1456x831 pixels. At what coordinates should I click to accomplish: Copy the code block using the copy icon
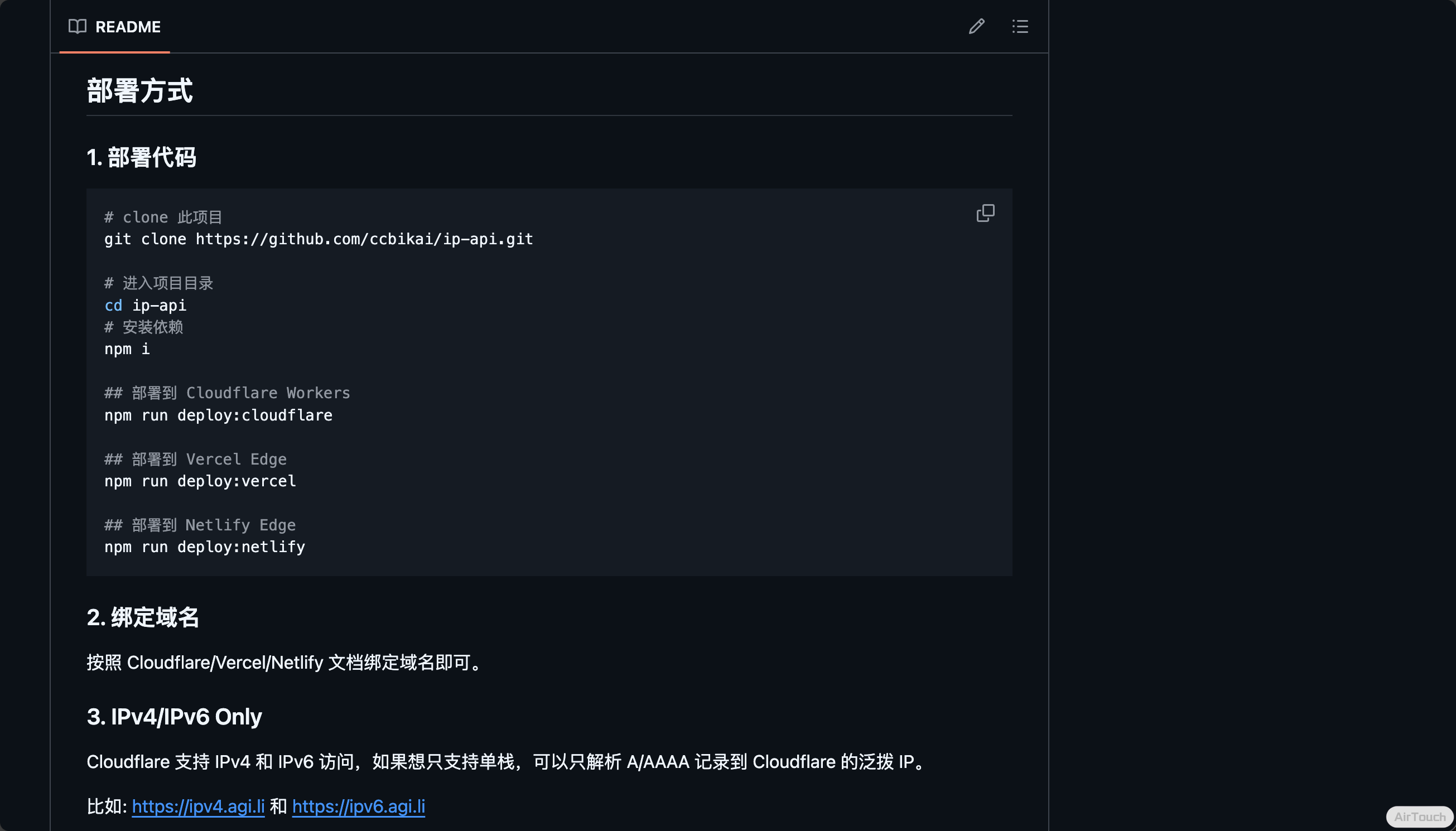coord(985,212)
